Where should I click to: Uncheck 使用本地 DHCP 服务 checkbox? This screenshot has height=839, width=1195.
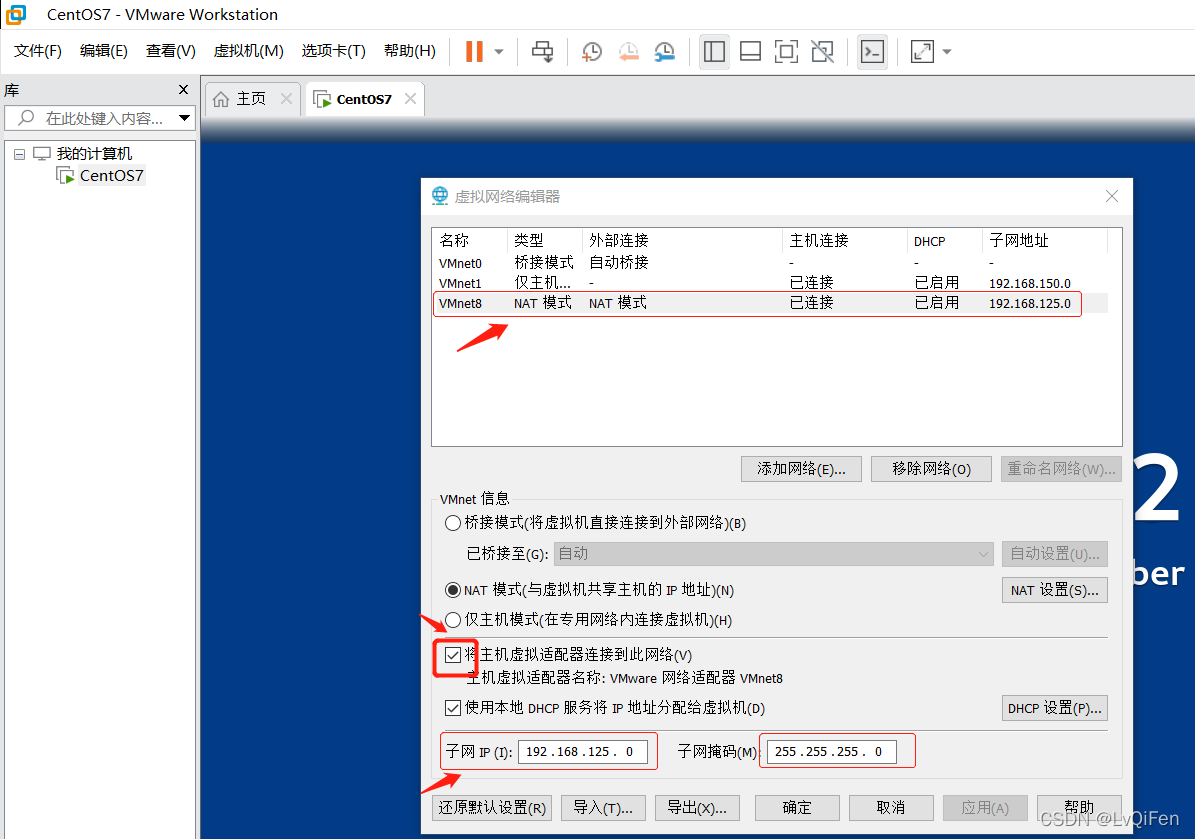[x=453, y=707]
